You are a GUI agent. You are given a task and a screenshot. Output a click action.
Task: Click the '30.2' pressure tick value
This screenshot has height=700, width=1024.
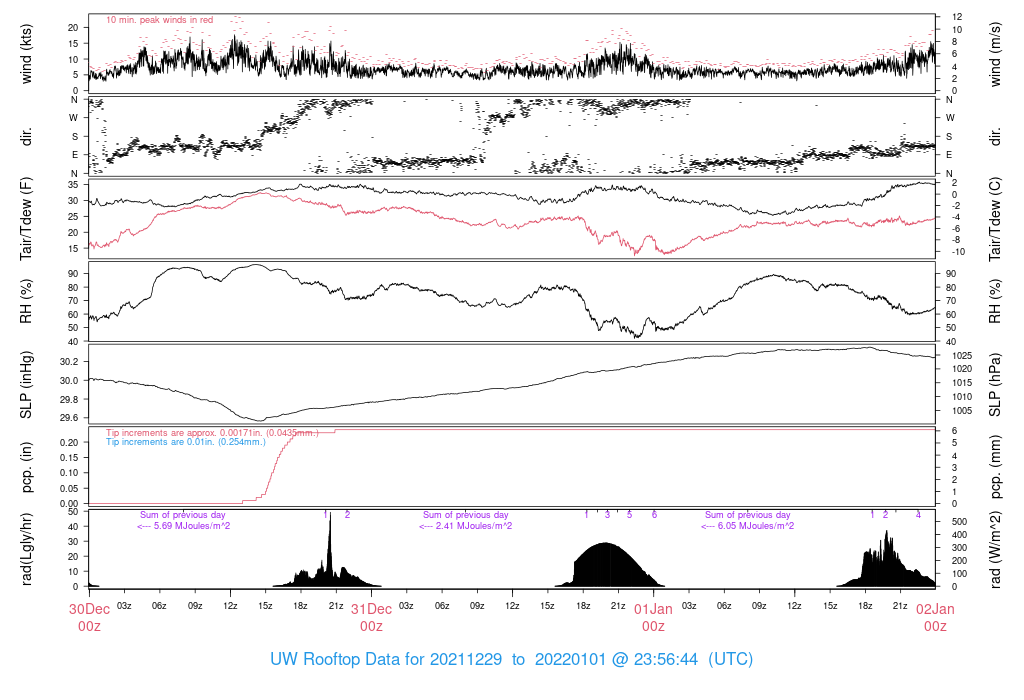69,362
